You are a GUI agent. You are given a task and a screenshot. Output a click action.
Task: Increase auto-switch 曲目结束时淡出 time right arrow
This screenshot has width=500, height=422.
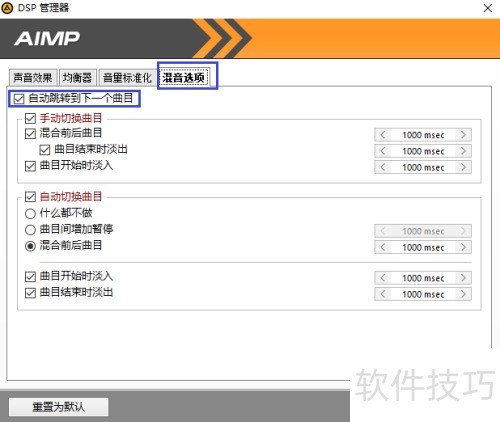463,294
